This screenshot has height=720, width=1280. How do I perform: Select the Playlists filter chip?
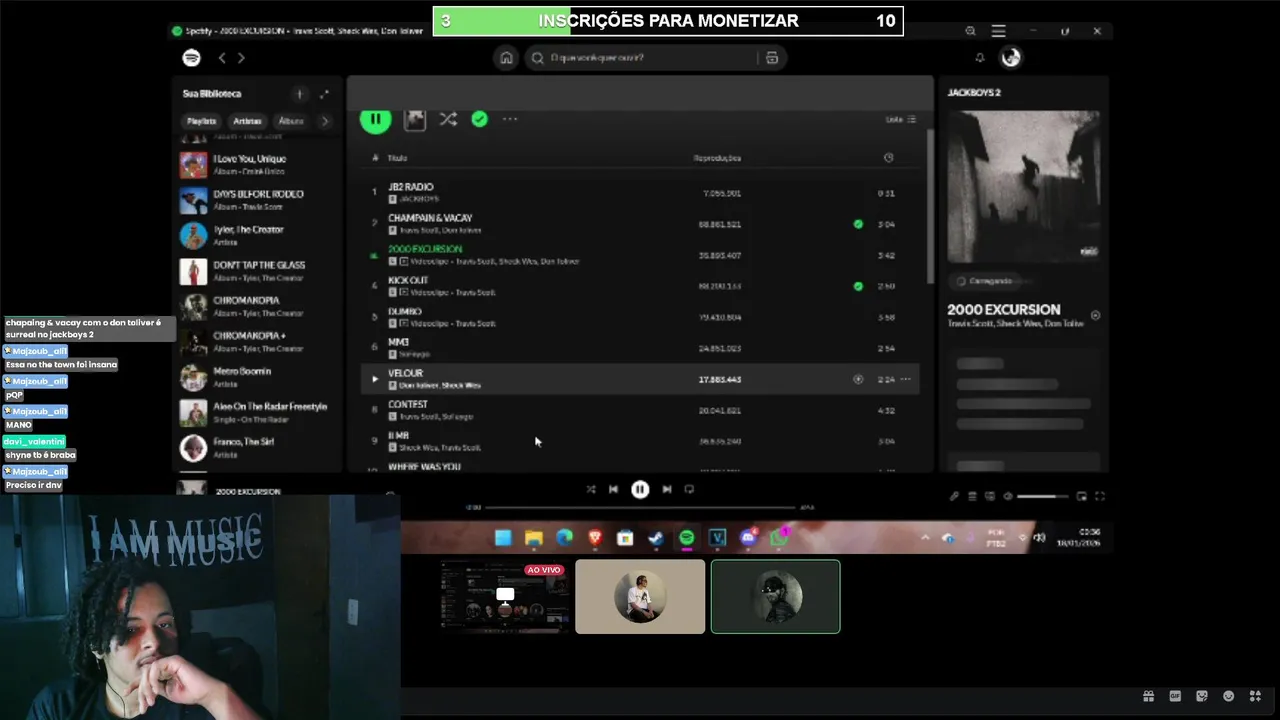pyautogui.click(x=201, y=121)
